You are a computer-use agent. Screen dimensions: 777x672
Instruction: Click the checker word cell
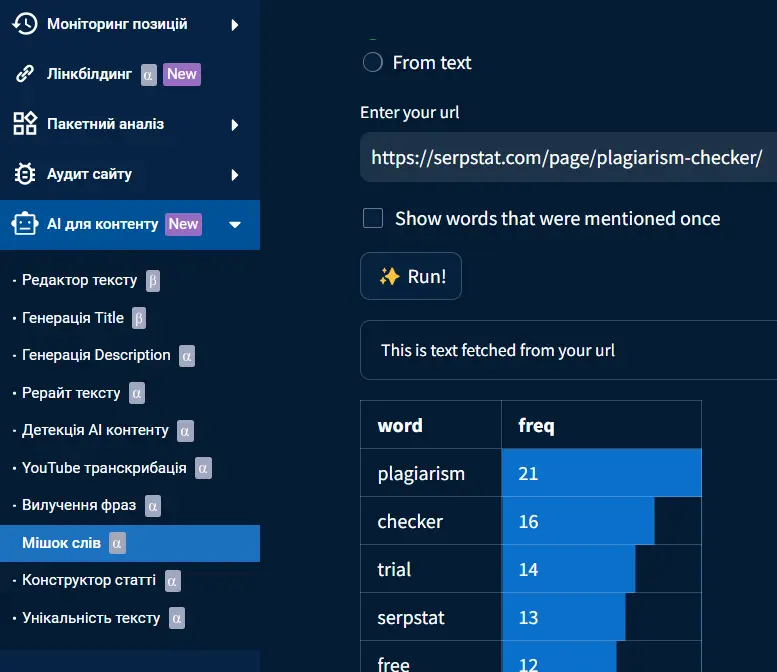[x=431, y=521]
